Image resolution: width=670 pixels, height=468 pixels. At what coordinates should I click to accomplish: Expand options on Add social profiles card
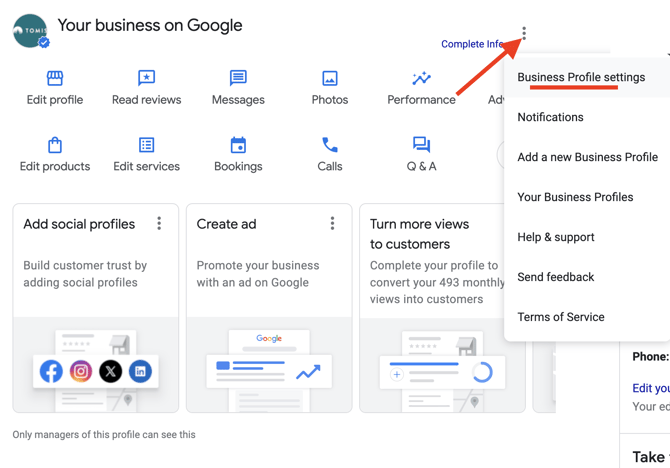(x=159, y=224)
